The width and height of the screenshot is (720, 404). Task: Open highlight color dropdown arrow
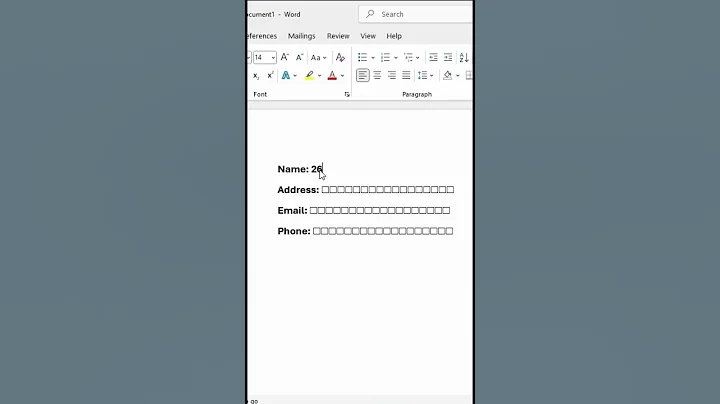click(320, 76)
